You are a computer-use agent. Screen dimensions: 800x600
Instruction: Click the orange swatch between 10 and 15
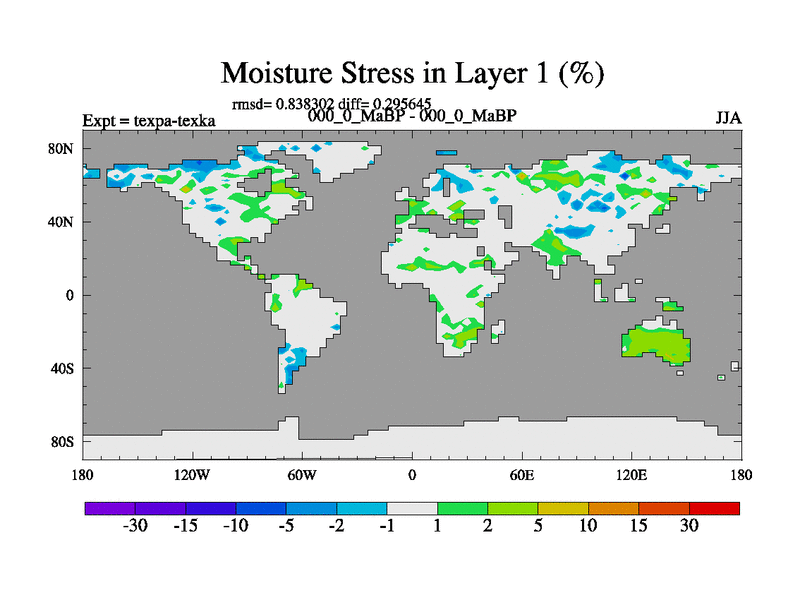(613, 508)
